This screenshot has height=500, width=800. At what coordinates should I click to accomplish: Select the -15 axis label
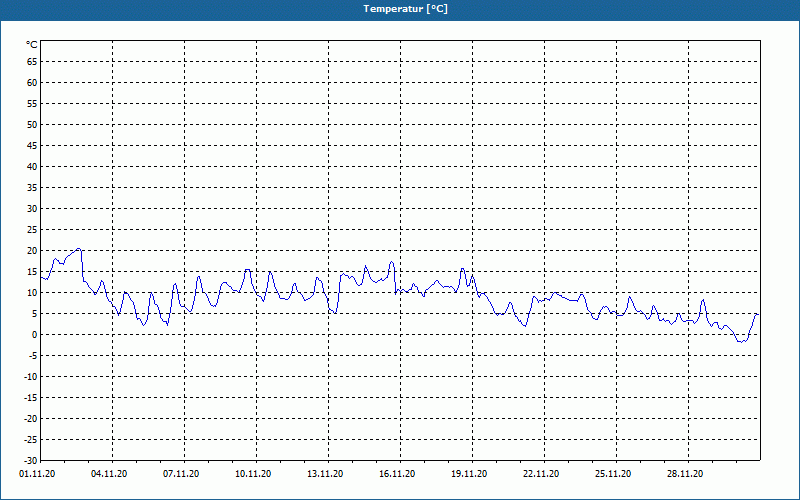(x=31, y=397)
